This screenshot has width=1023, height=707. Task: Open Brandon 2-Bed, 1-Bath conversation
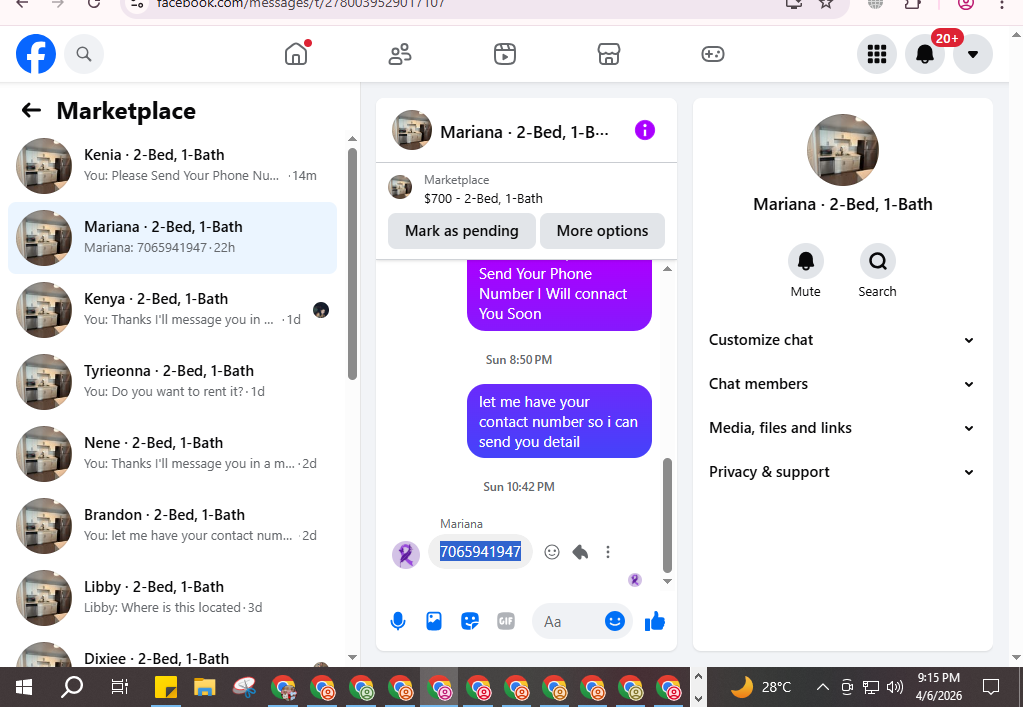tap(172, 526)
